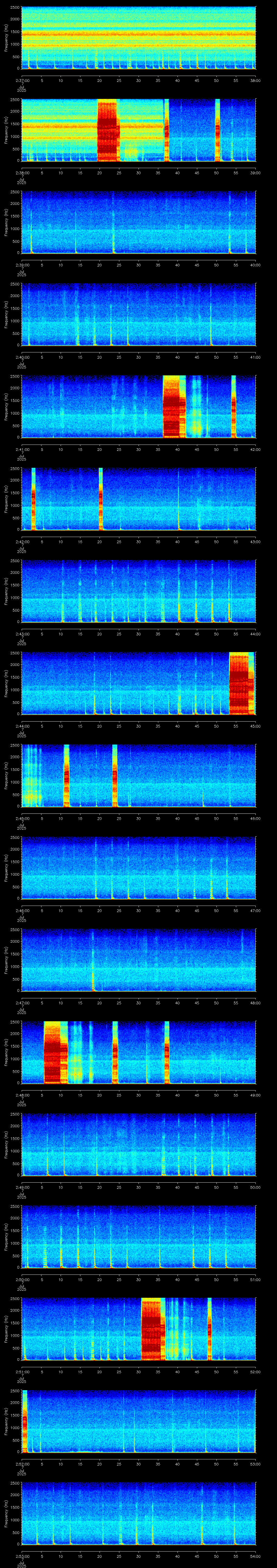Click the wide red burst in the 2:48:00 panel

tap(55, 1052)
